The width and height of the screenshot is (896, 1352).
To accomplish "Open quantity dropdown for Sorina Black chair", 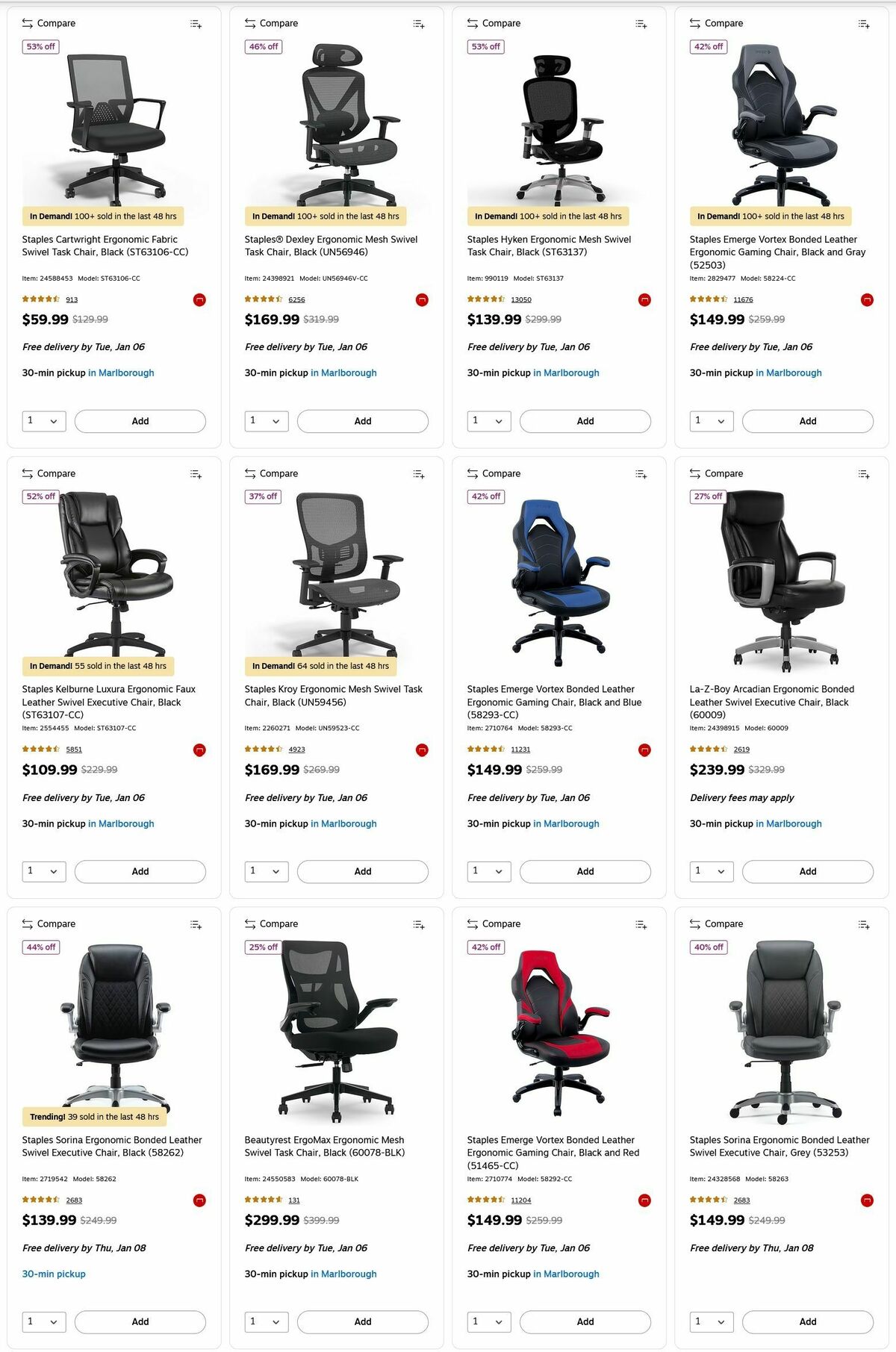I will coord(44,1321).
